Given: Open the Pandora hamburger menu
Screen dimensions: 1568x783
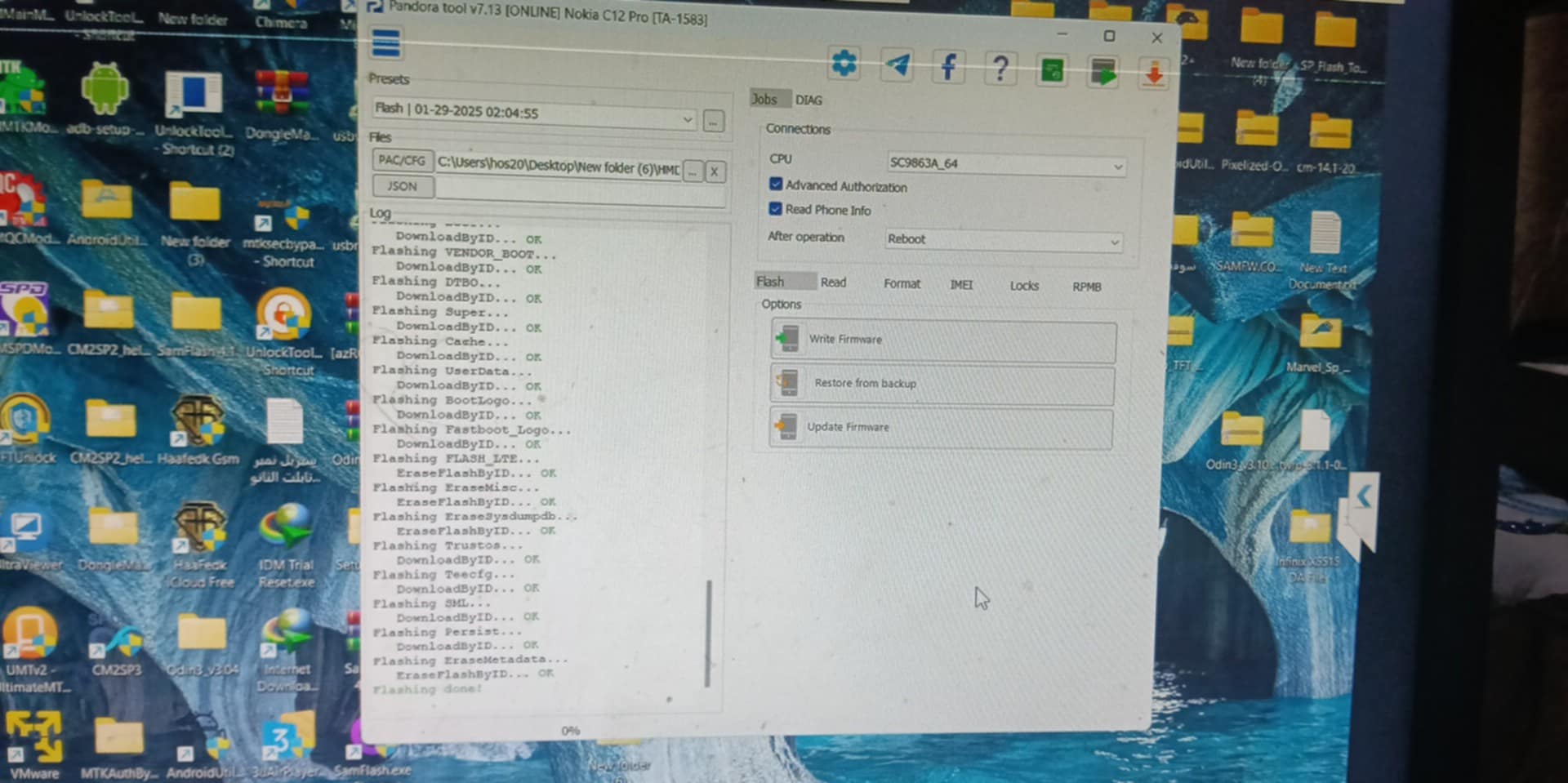Looking at the screenshot, I should click(385, 43).
